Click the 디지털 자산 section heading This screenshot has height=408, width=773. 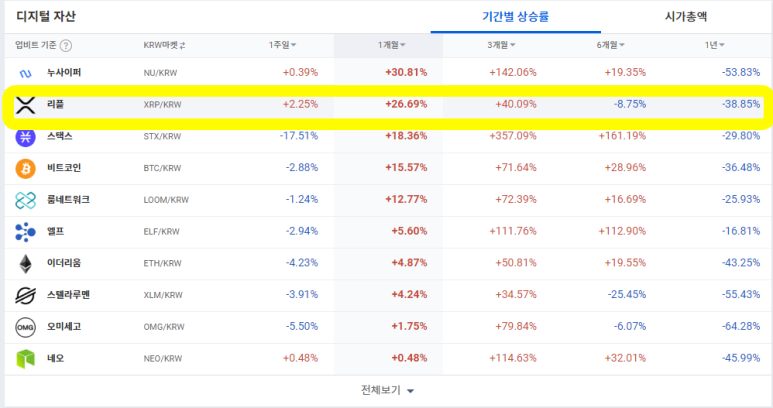46,16
